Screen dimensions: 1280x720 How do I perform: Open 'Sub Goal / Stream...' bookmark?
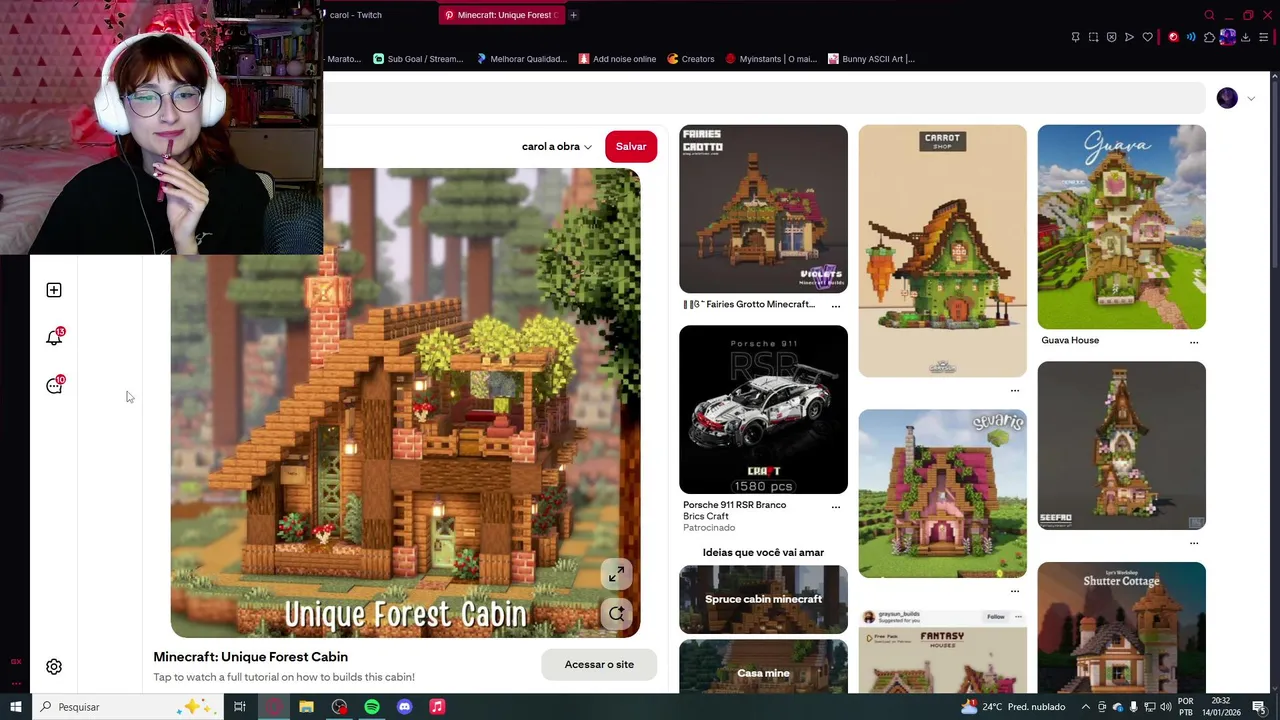tap(418, 59)
